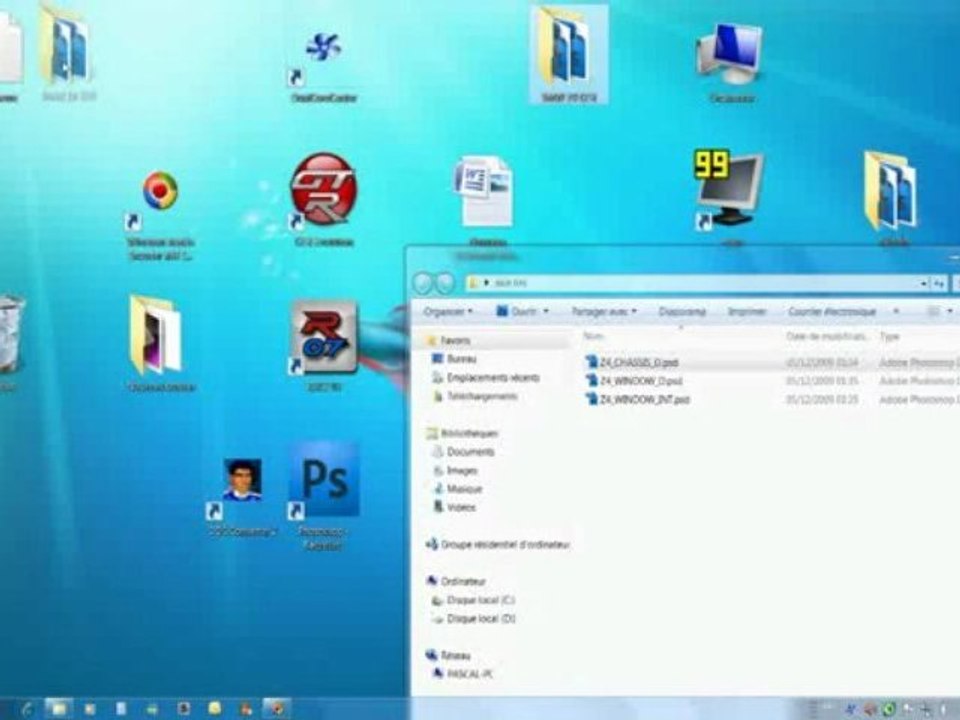Click the Diaporama toolbar button

[682, 312]
